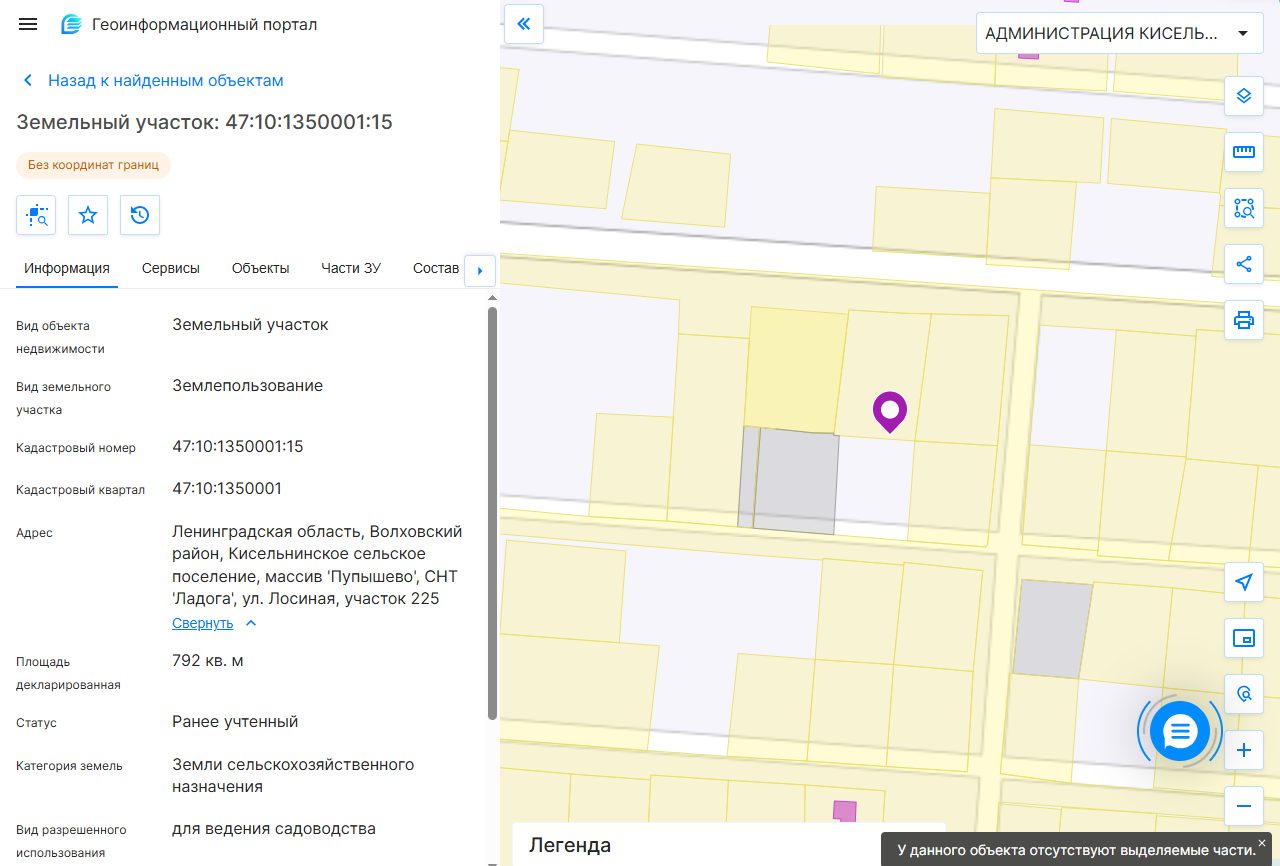Image resolution: width=1280 pixels, height=866 pixels.
Task: Open the map layers button
Action: pyautogui.click(x=1244, y=96)
